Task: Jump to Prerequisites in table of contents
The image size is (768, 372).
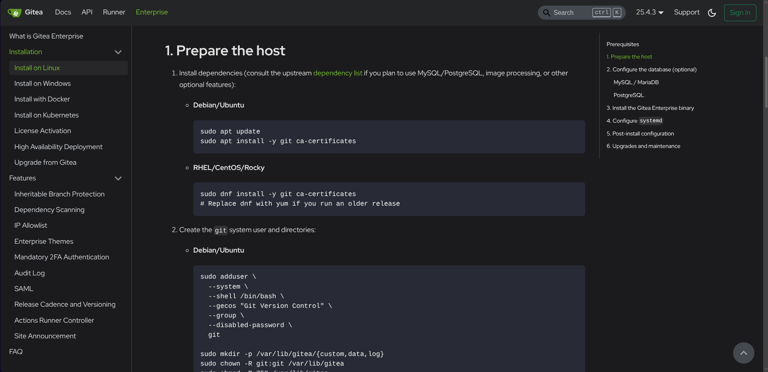Action: point(623,44)
